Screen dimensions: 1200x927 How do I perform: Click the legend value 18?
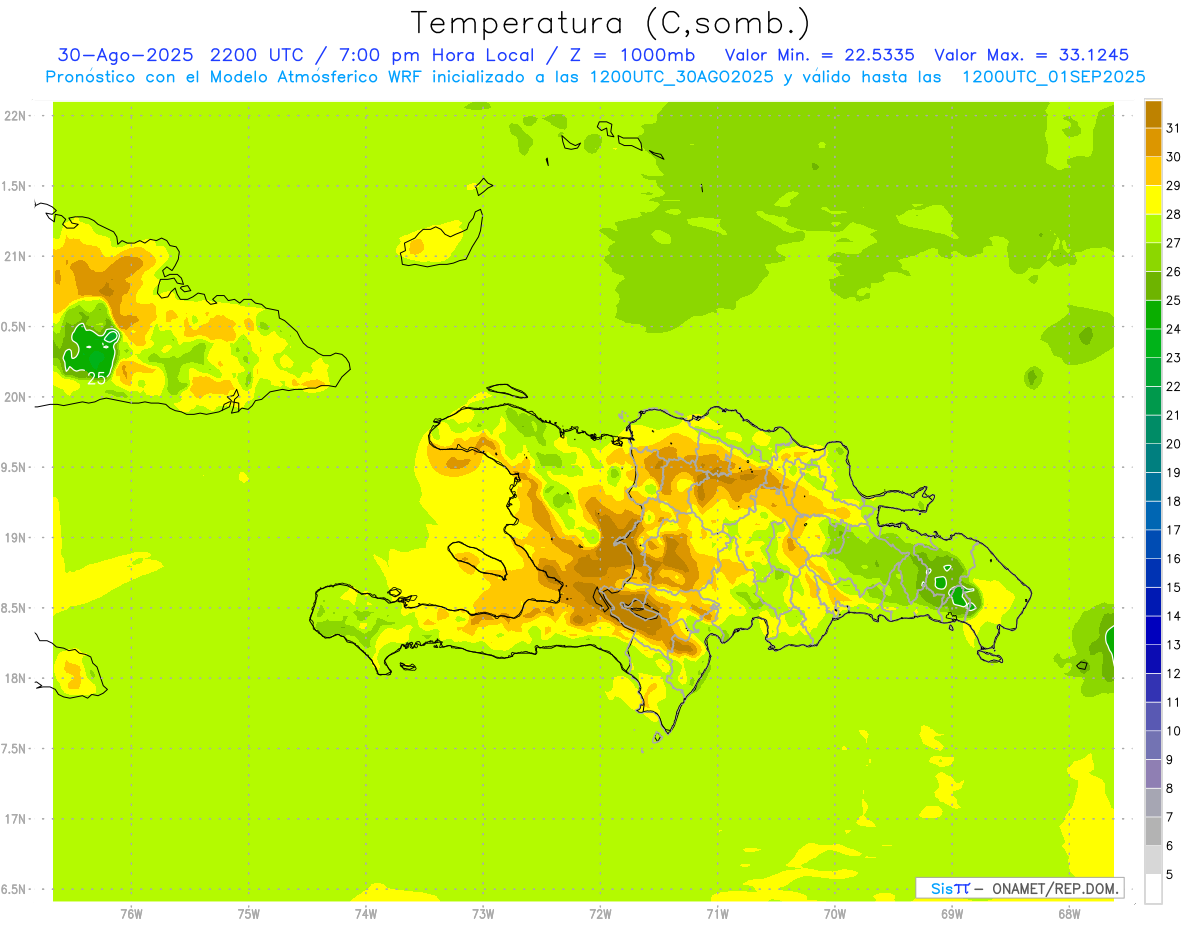pyautogui.click(x=1174, y=501)
